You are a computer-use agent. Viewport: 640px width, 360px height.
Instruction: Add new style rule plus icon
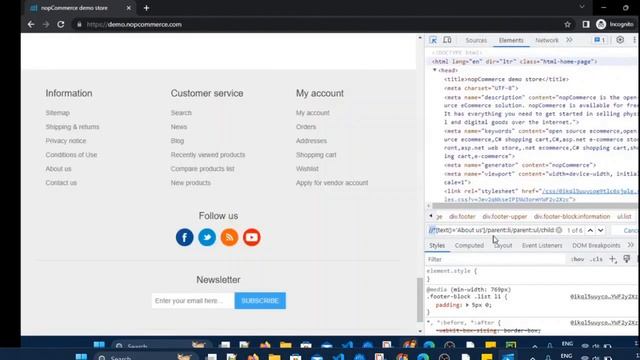tap(613, 259)
